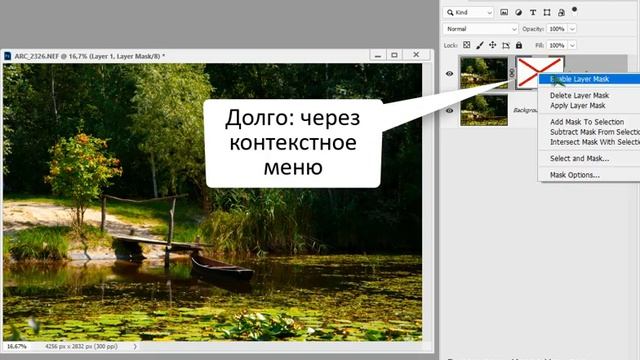Minimize the ARC_2326.NEF document window
The height and width of the screenshot is (360, 640).
378,55
